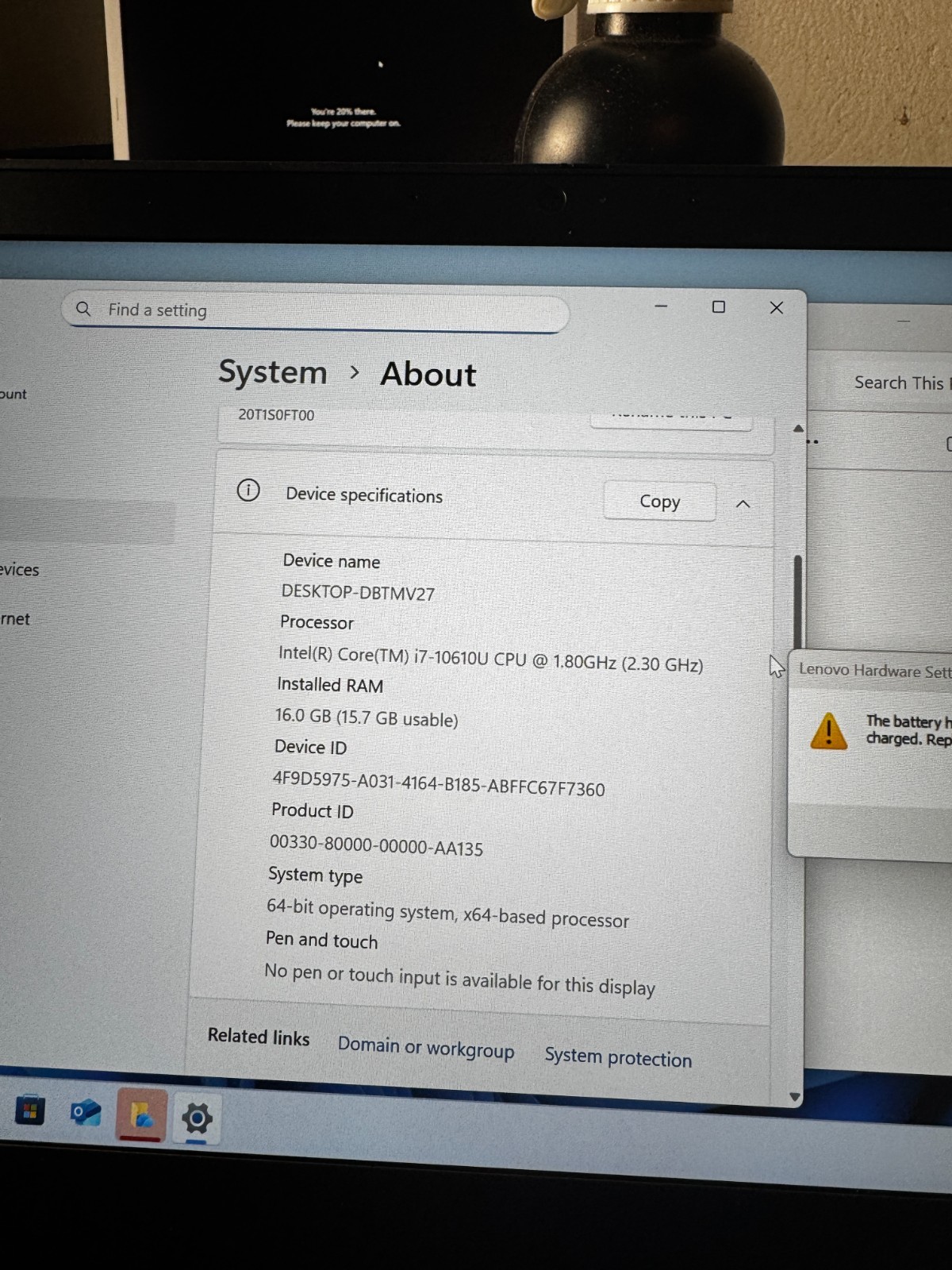Viewport: 952px width, 1270px height.
Task: Click the Device specifications info icon
Action: tap(248, 491)
